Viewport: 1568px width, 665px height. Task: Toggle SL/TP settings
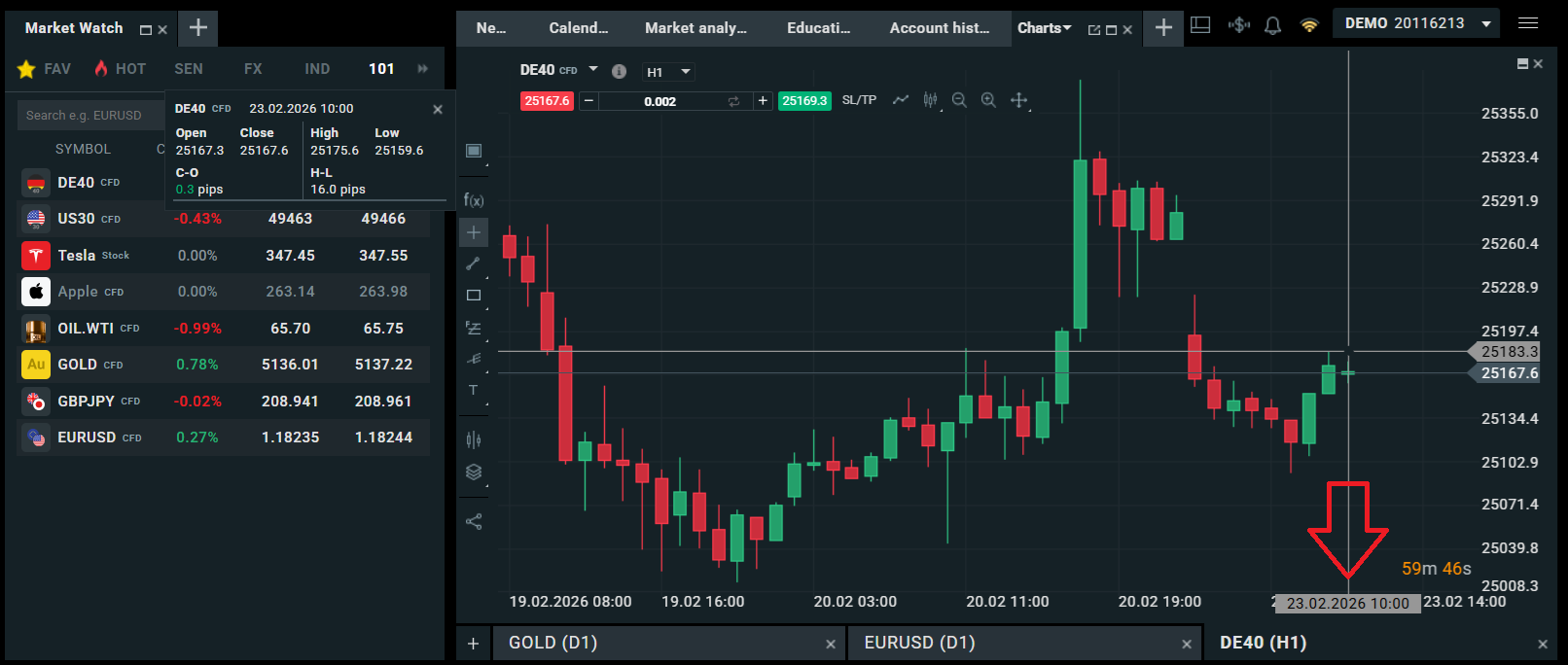tap(859, 99)
